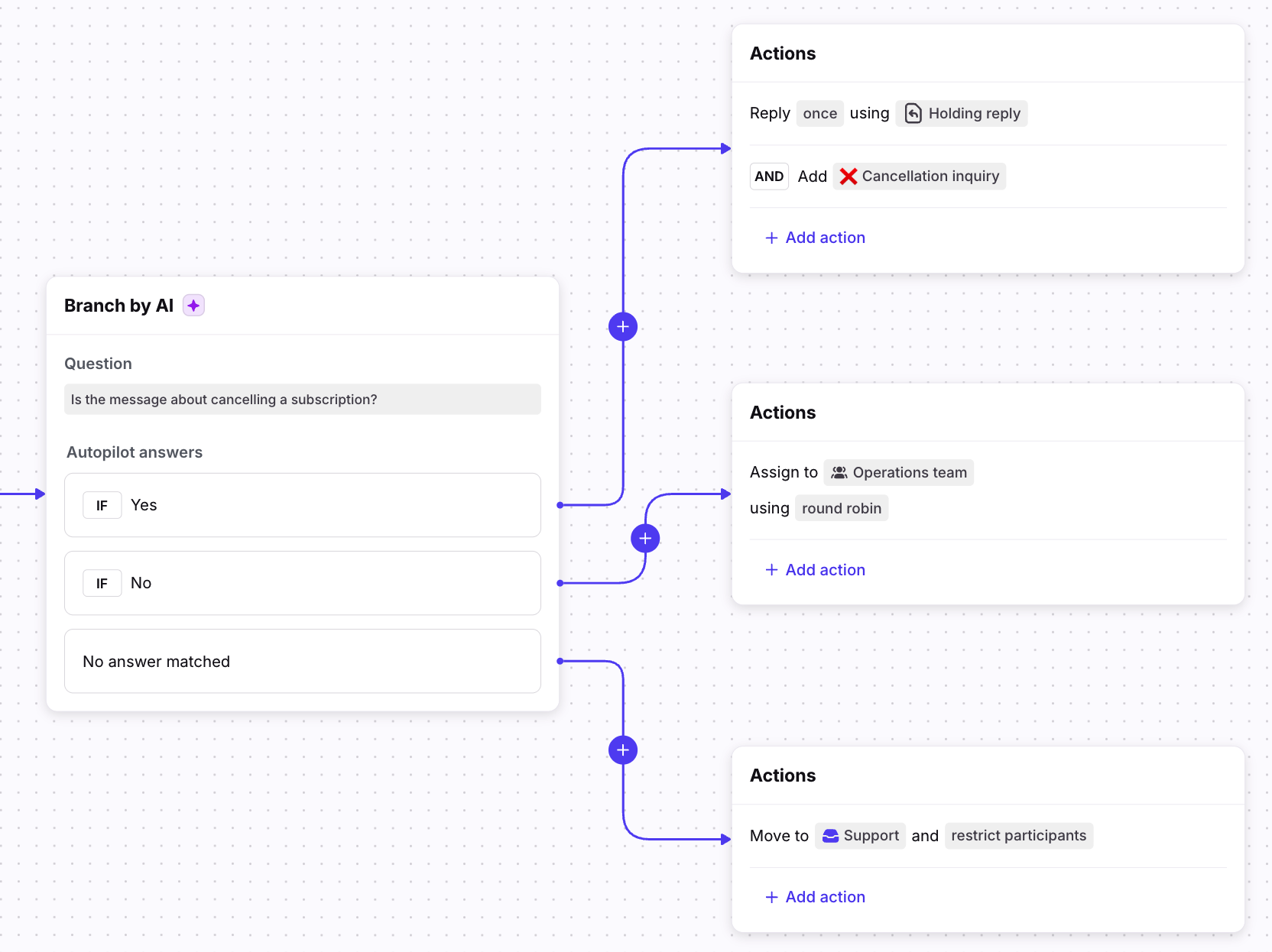
Task: Add action in the Move to Support card
Action: point(815,897)
